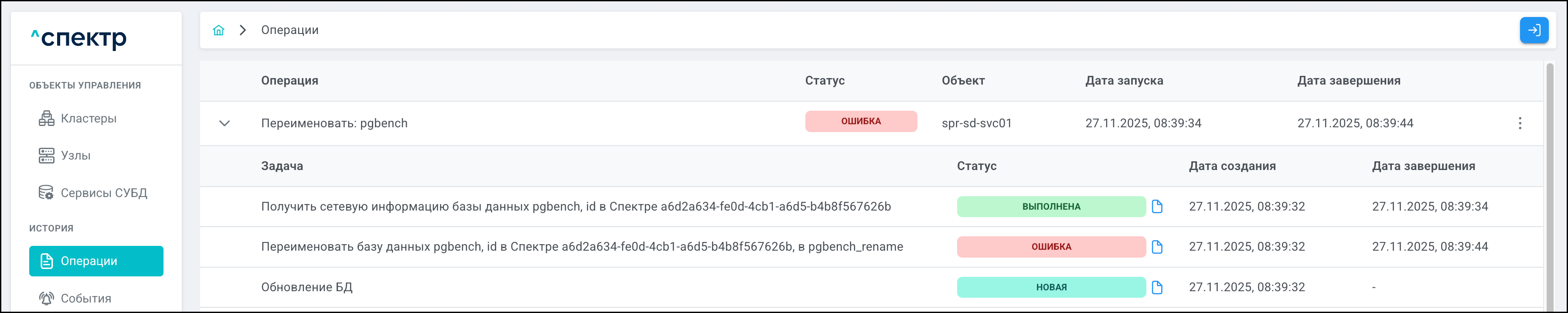
Task: Open the Операции menu item
Action: point(96,261)
